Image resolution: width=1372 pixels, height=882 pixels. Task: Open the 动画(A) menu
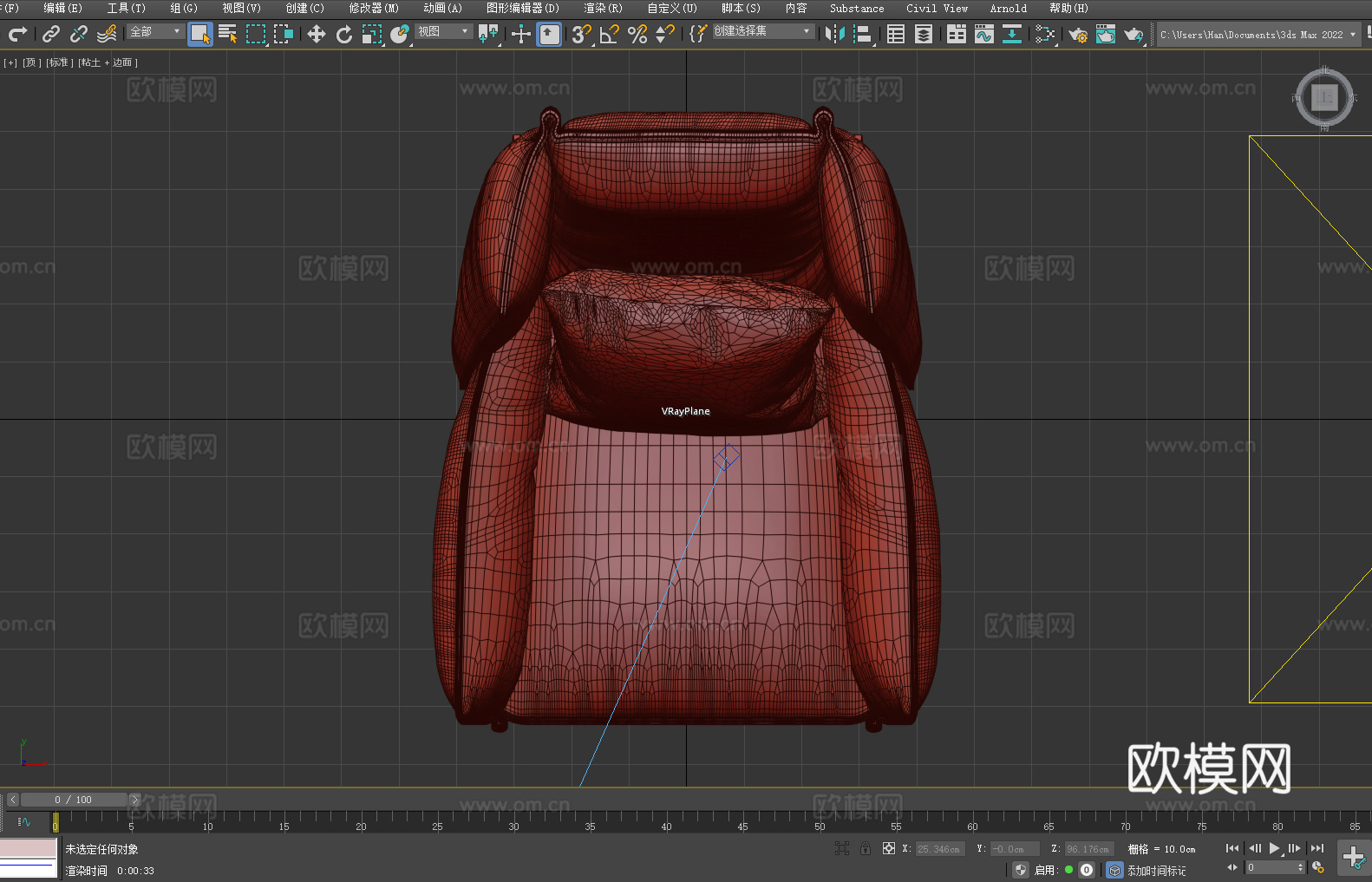pos(442,8)
